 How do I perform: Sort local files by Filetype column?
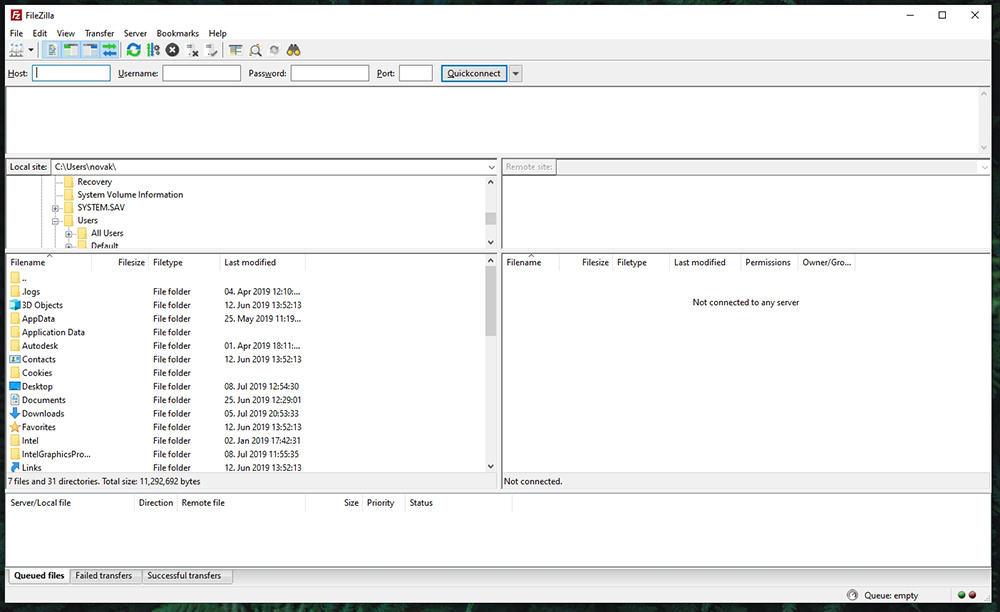pos(184,262)
